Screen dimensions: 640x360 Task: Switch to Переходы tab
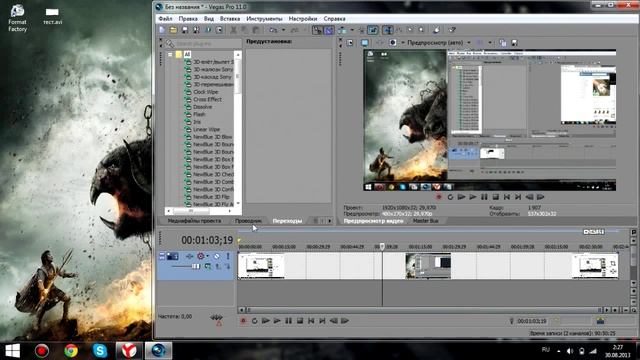[x=287, y=221]
